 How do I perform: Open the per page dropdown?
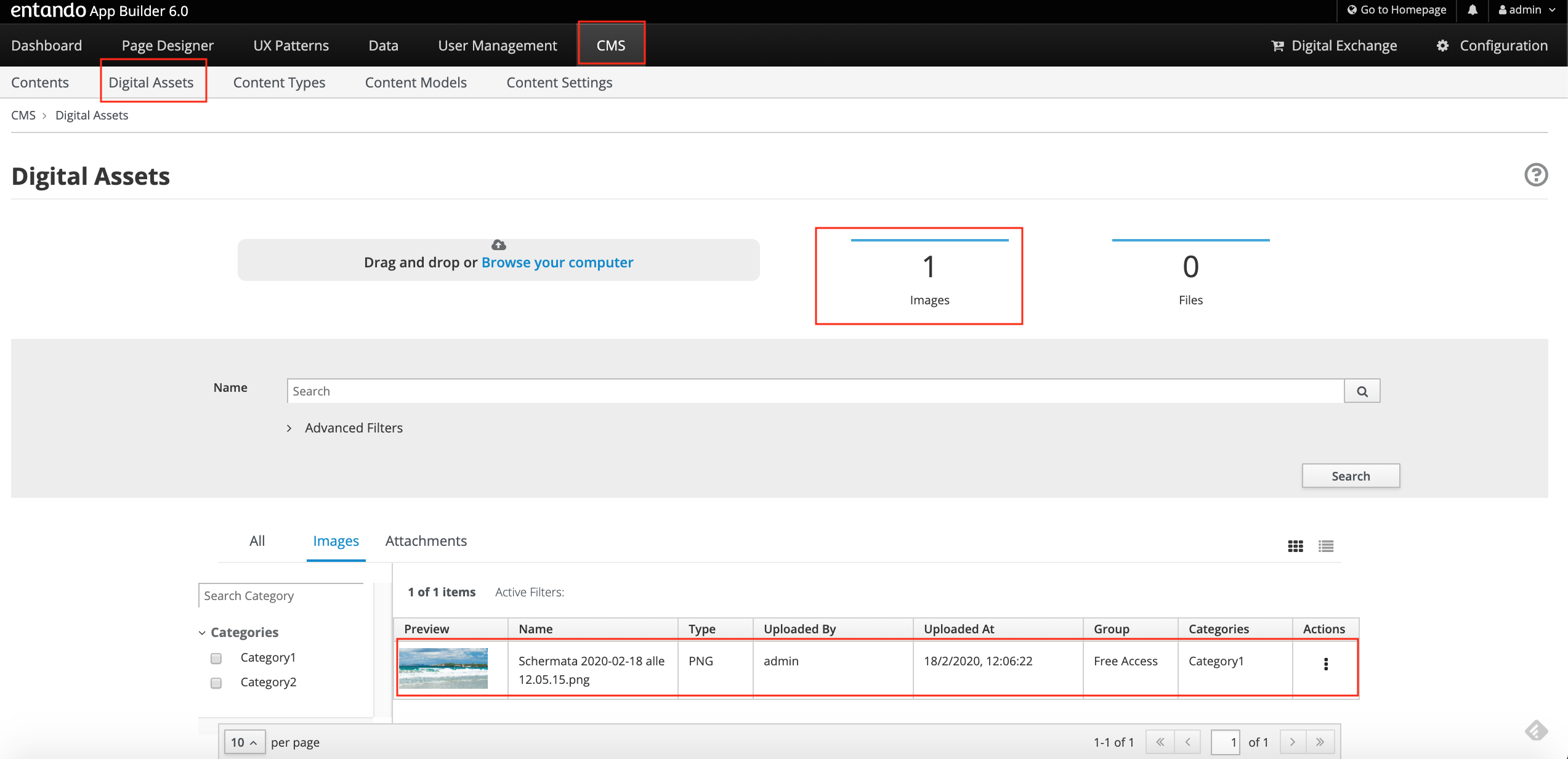244,742
